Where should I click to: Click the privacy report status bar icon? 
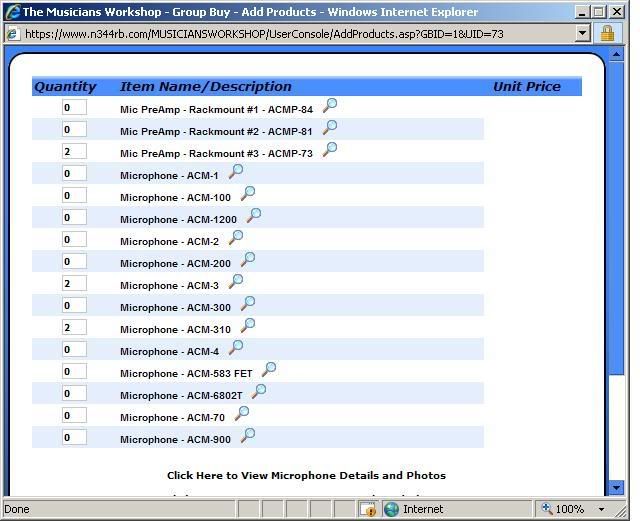(368, 509)
